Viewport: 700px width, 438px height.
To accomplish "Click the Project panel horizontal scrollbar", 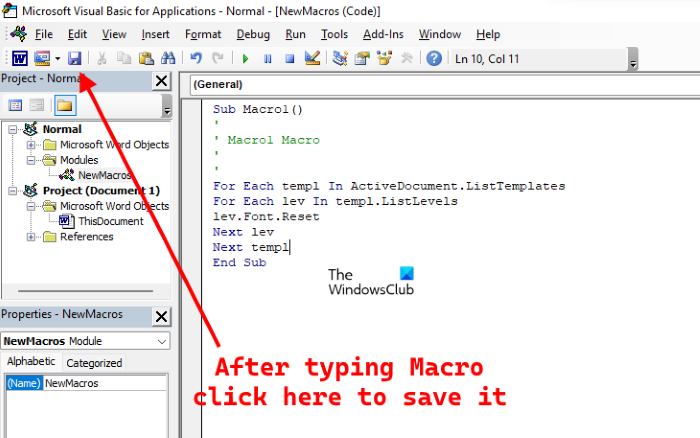I will pos(85,291).
